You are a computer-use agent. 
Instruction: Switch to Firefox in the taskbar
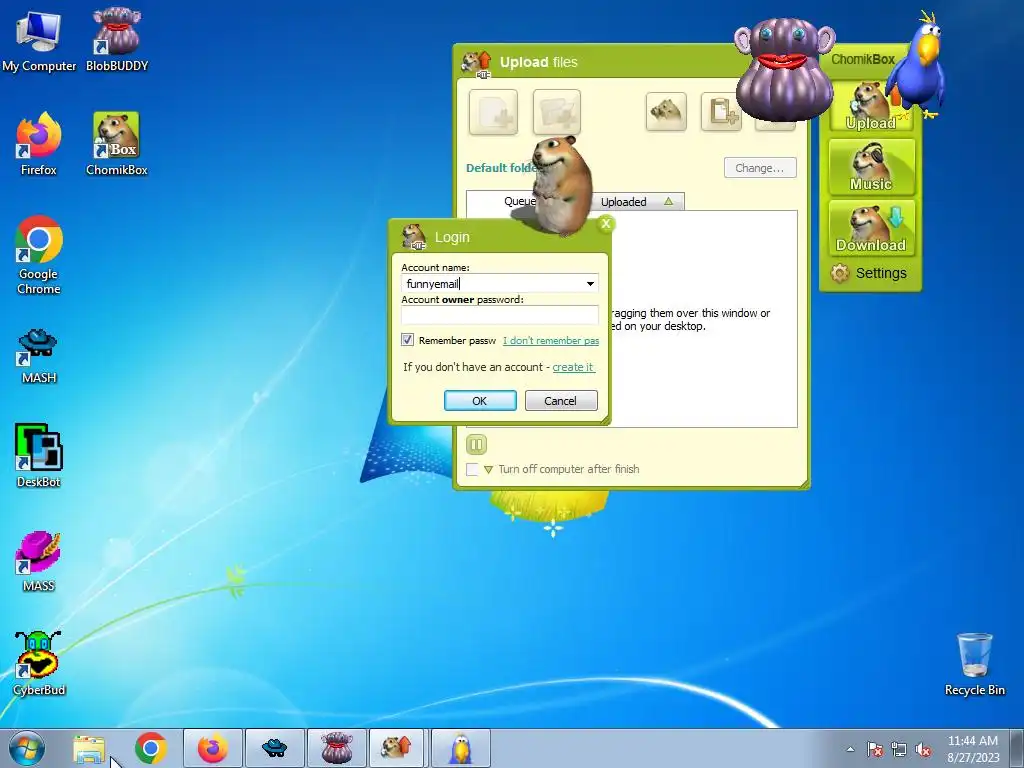(213, 748)
